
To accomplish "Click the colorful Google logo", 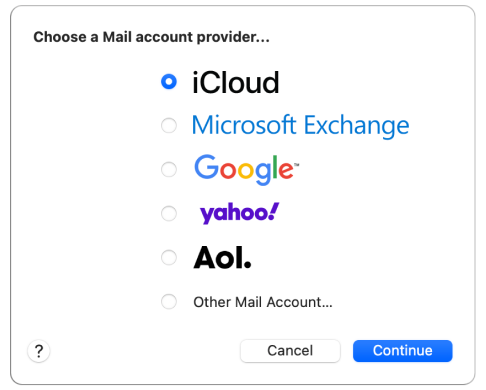I will [246, 169].
